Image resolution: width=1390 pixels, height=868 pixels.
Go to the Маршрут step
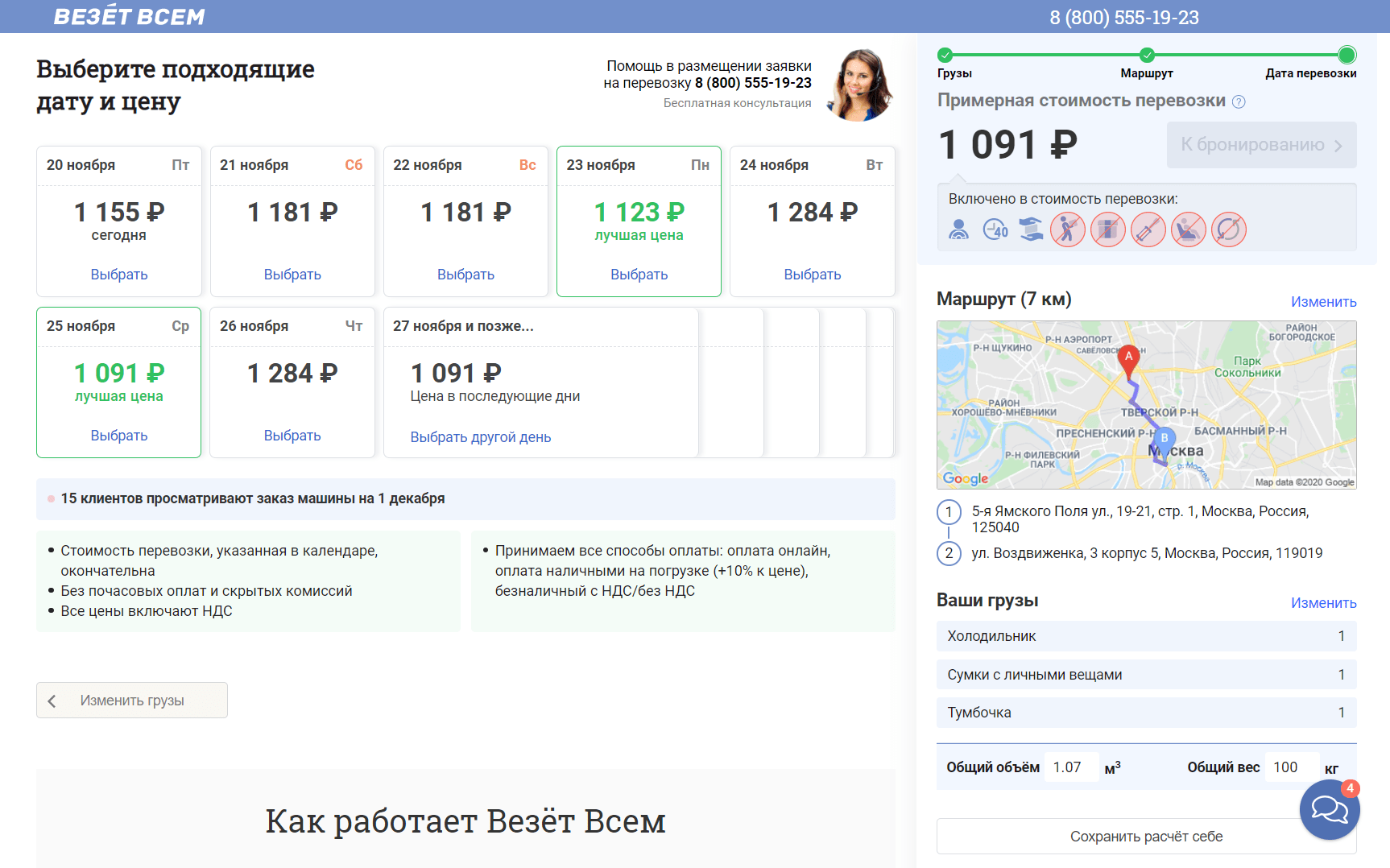(x=1147, y=55)
